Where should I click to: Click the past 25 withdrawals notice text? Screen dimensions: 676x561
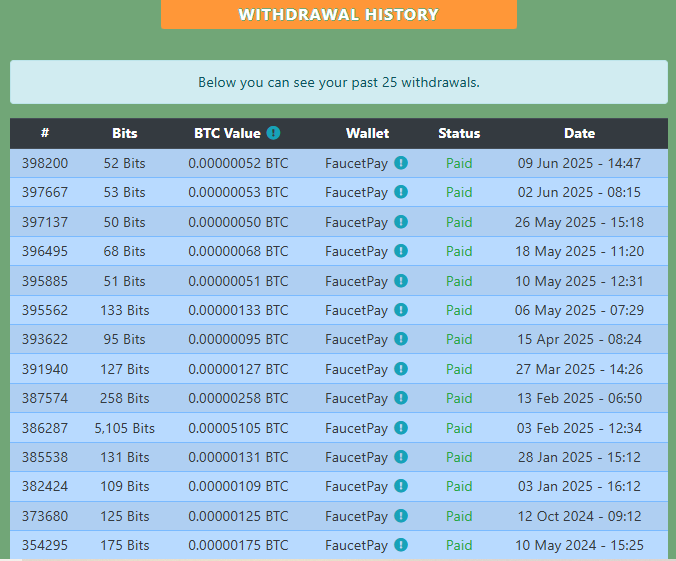click(339, 82)
